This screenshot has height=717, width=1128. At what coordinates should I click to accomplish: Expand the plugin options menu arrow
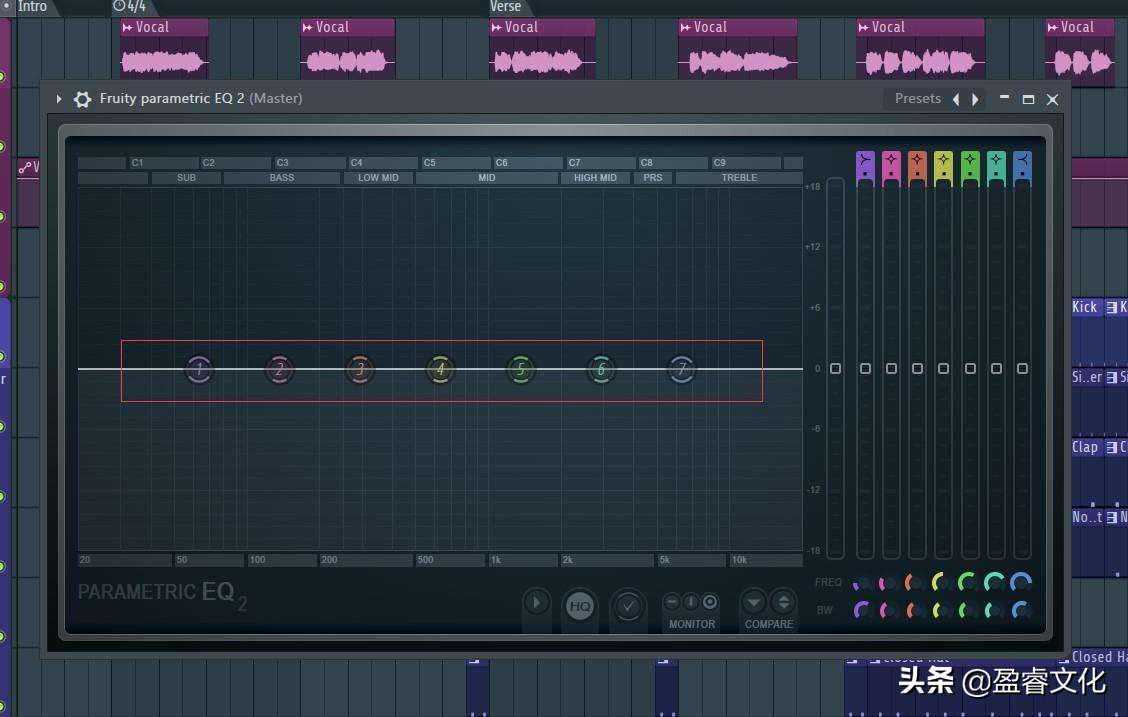59,99
